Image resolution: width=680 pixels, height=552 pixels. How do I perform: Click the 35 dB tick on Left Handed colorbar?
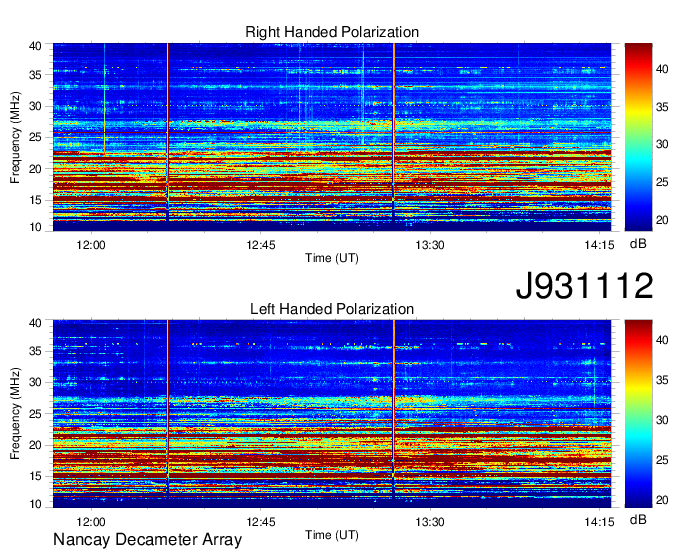[x=662, y=380]
